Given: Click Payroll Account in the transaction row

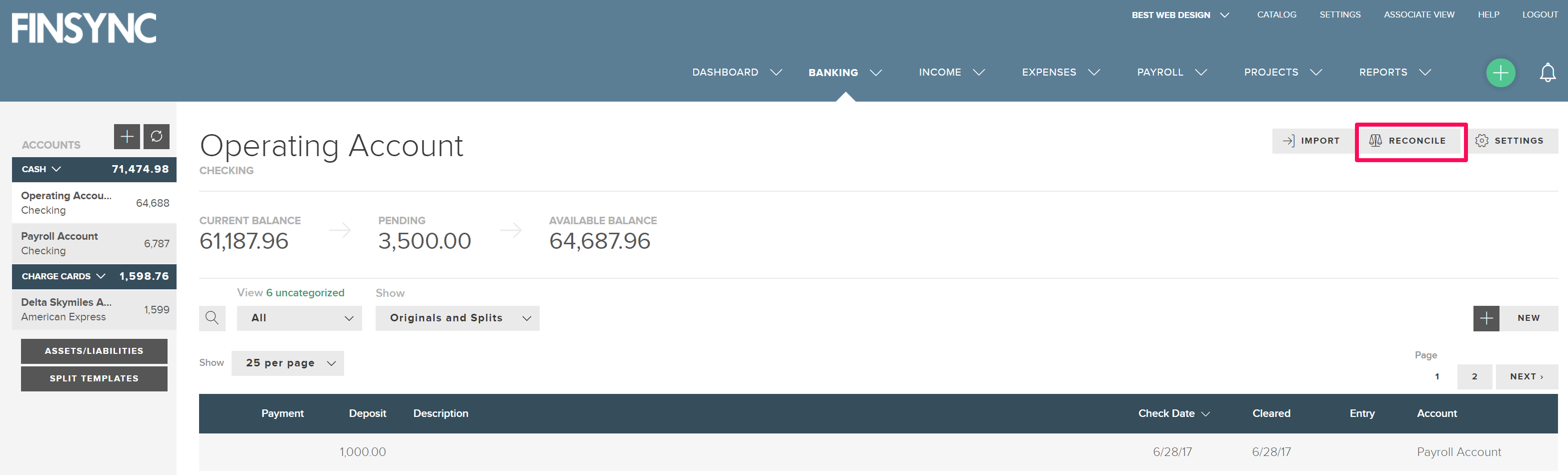Looking at the screenshot, I should (x=1458, y=452).
